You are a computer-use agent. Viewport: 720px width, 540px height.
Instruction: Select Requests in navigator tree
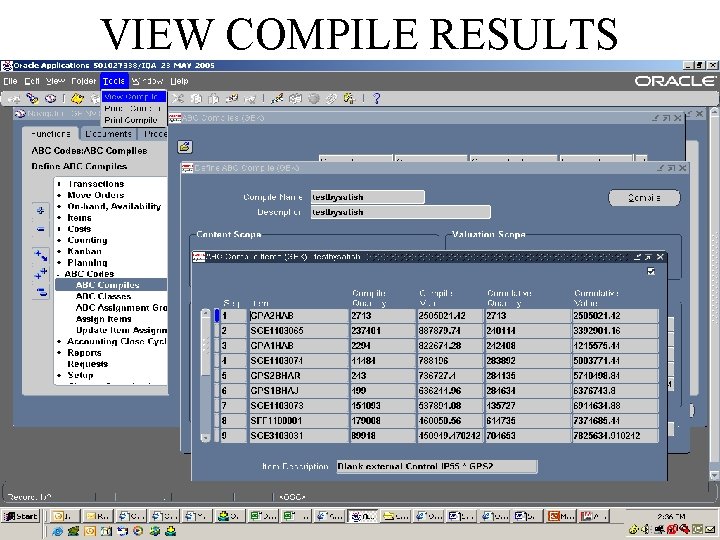click(87, 364)
